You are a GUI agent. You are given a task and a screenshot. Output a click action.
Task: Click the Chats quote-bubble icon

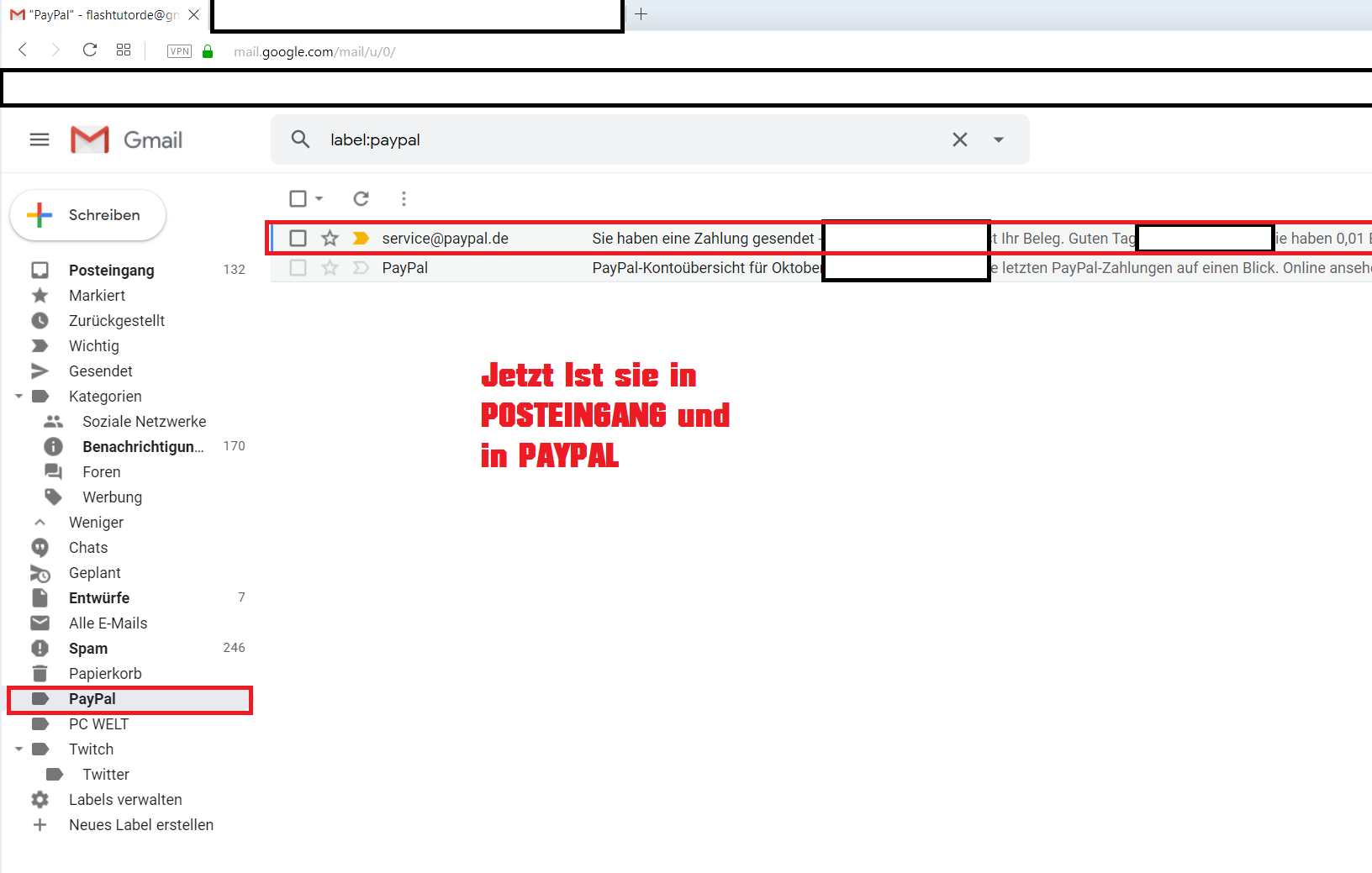click(x=40, y=548)
